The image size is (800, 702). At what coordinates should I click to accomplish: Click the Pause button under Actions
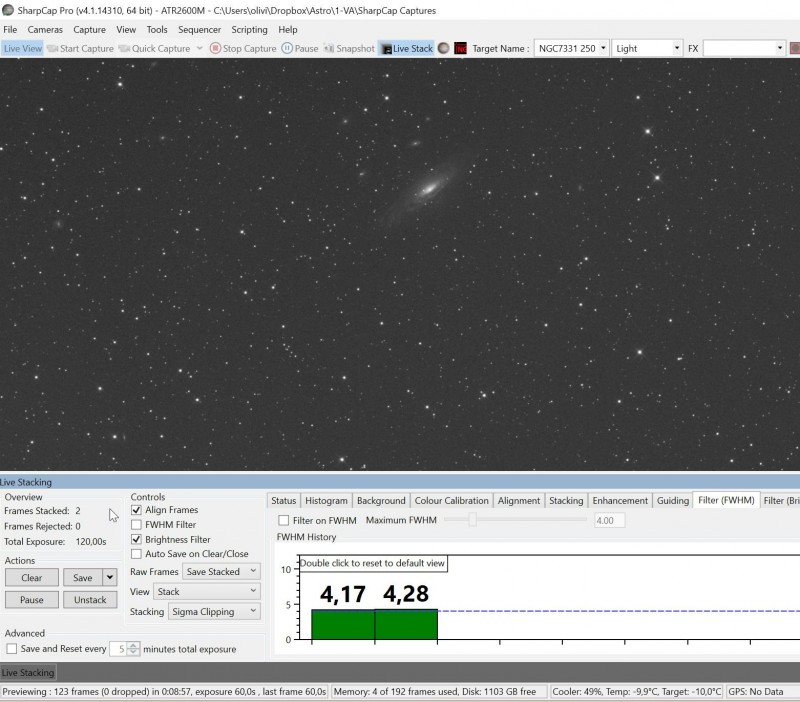pyautogui.click(x=32, y=600)
